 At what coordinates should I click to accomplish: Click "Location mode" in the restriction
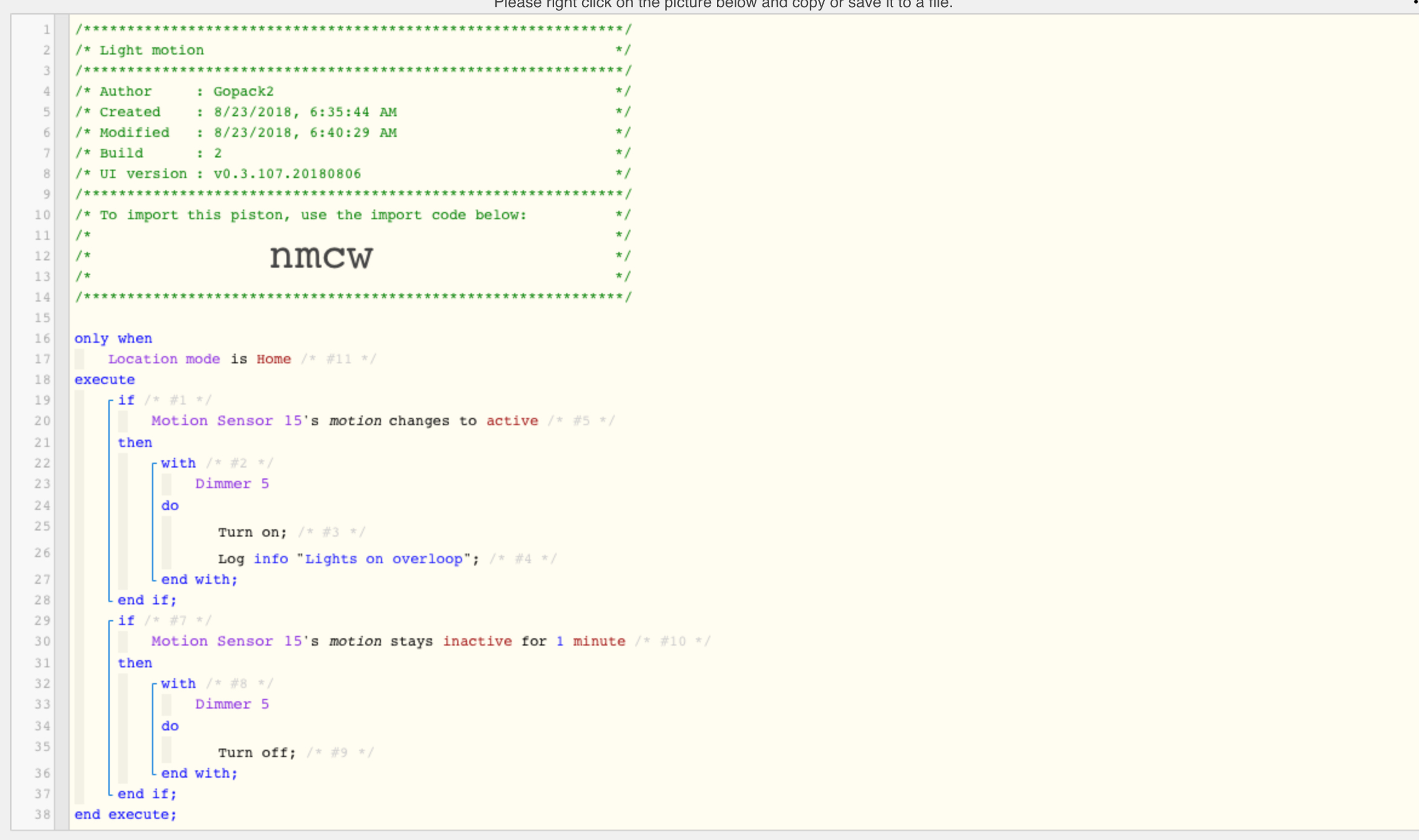pos(164,359)
